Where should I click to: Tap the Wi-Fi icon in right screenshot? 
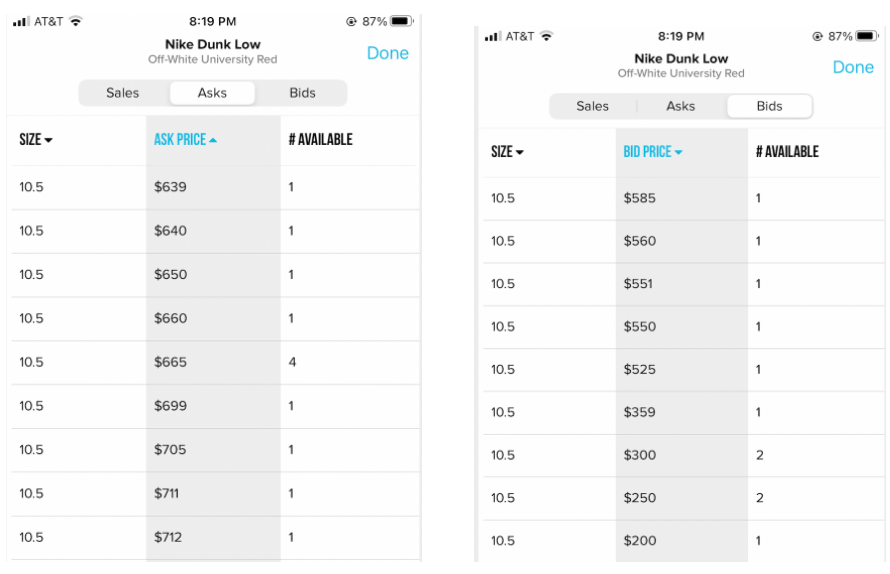click(546, 36)
